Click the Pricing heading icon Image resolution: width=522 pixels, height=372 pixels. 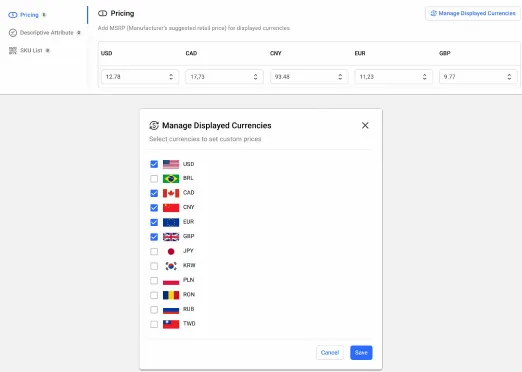click(102, 13)
